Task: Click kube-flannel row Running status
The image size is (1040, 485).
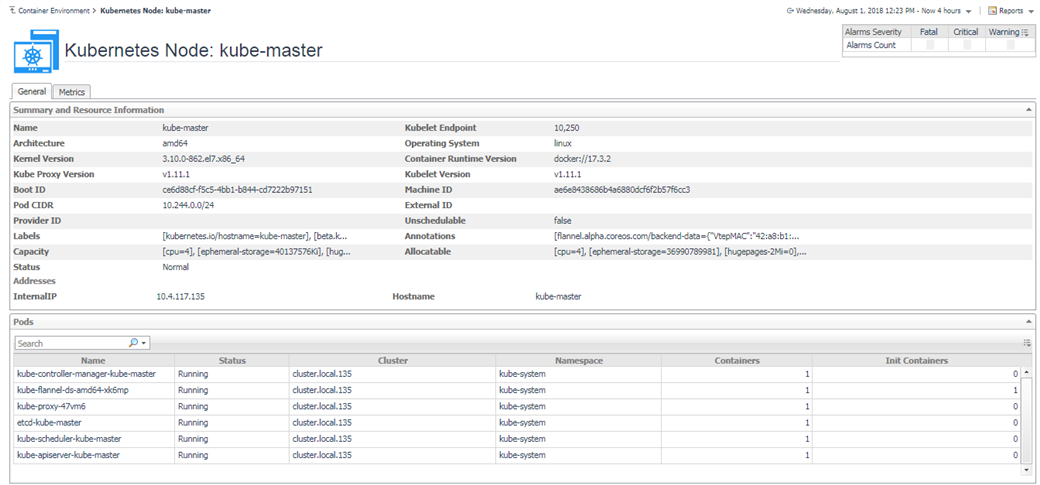Action: click(x=193, y=390)
